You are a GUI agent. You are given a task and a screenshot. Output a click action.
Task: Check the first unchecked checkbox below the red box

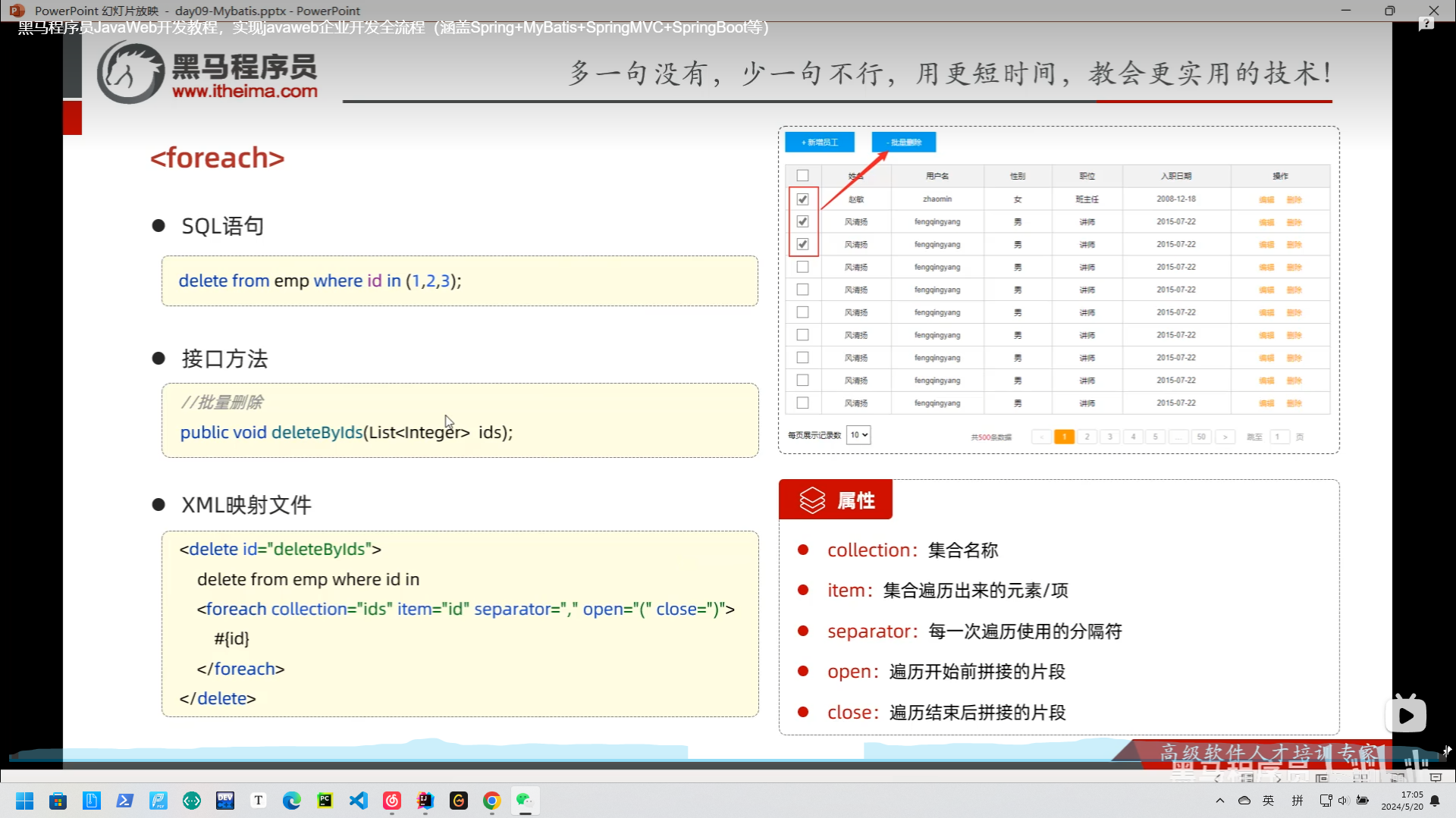click(802, 267)
